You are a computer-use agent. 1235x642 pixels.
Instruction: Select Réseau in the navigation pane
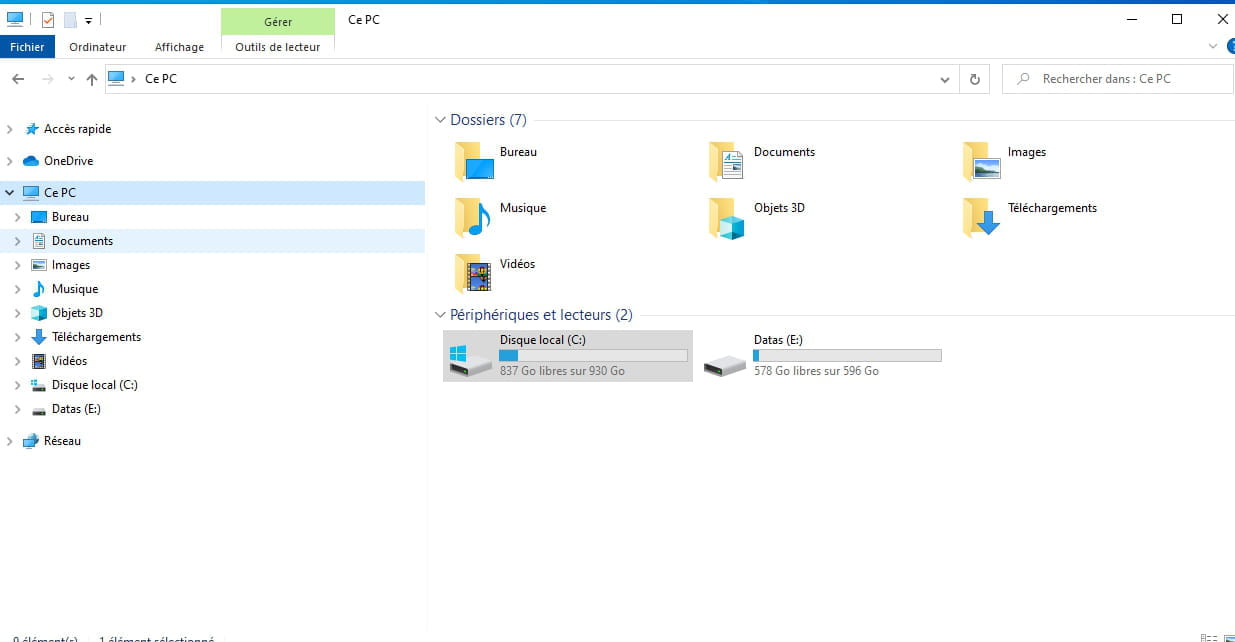62,441
